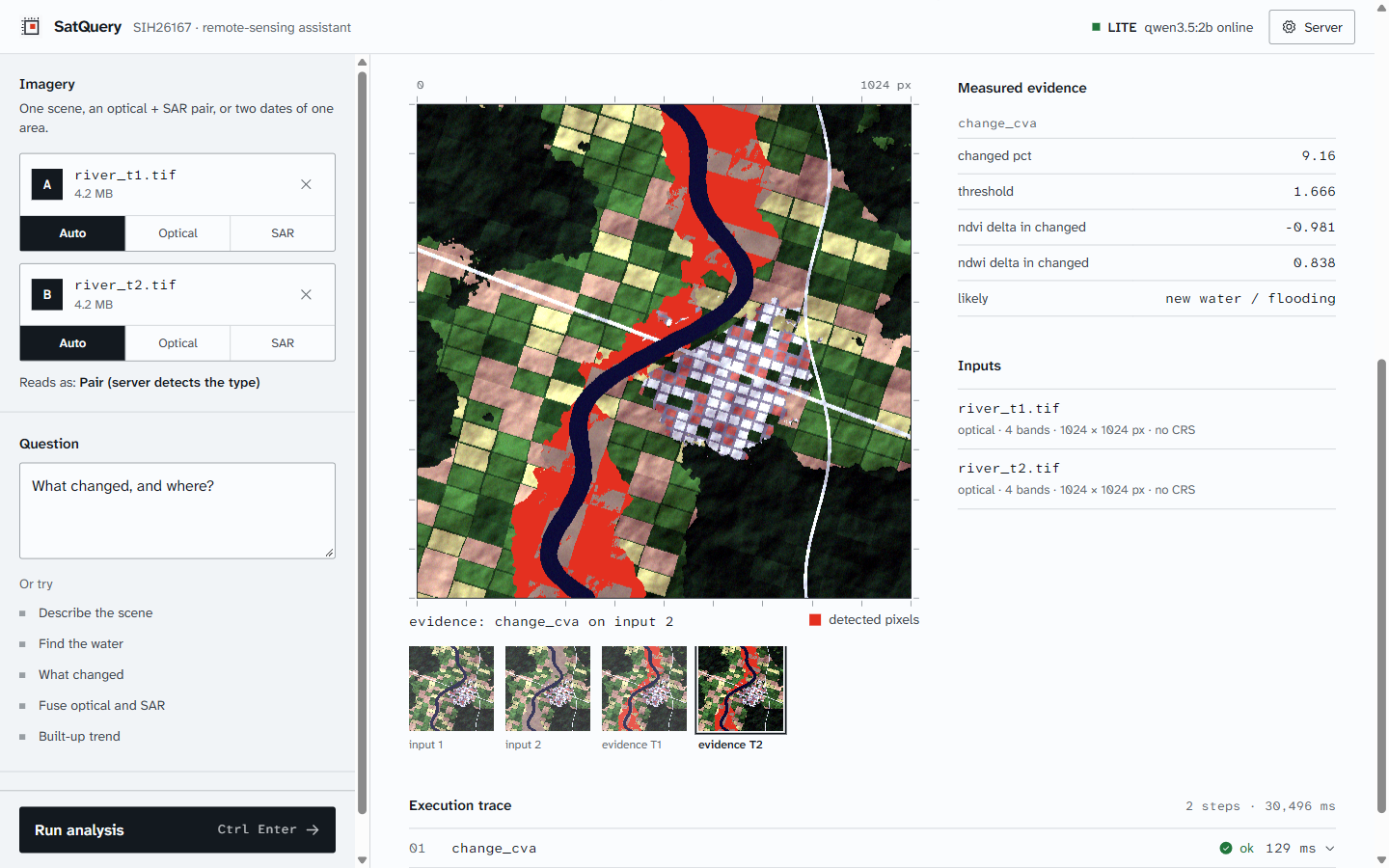Click the A badge of river_t1.tif
The width and height of the screenshot is (1389, 868).
(47, 184)
